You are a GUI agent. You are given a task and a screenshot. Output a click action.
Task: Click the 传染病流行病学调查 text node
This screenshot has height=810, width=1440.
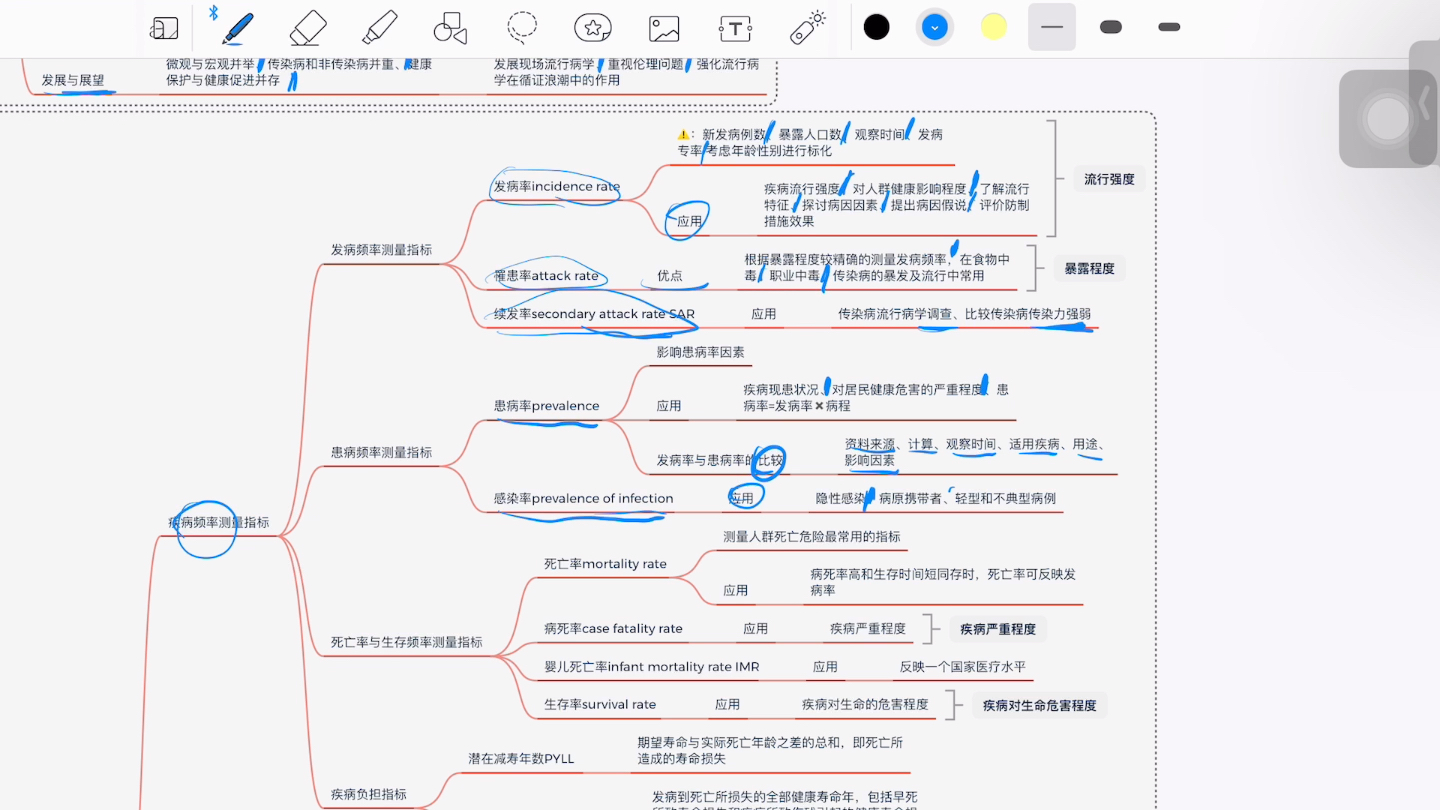964,314
